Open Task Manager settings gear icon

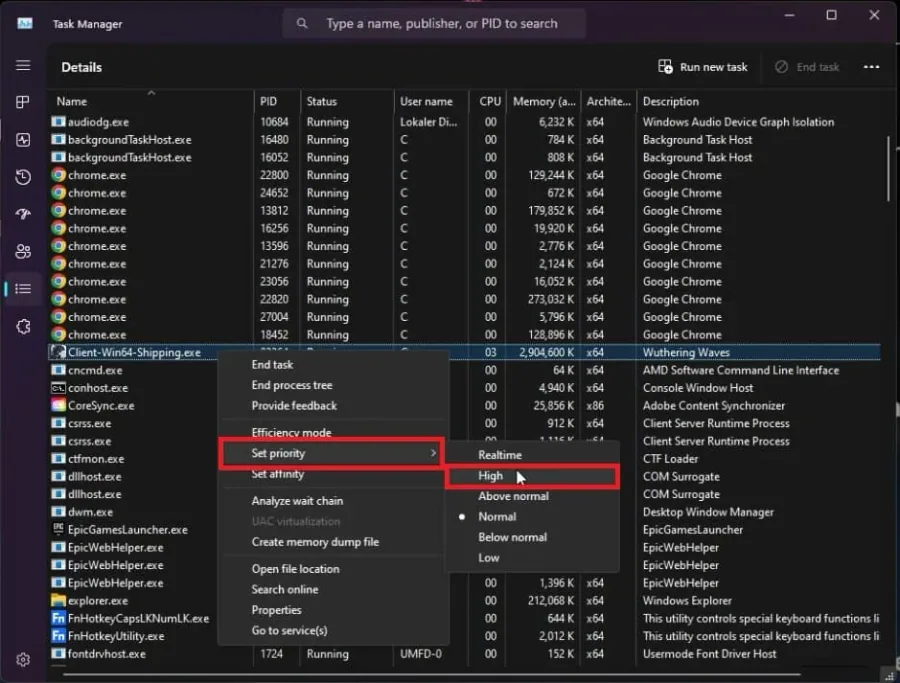click(23, 660)
